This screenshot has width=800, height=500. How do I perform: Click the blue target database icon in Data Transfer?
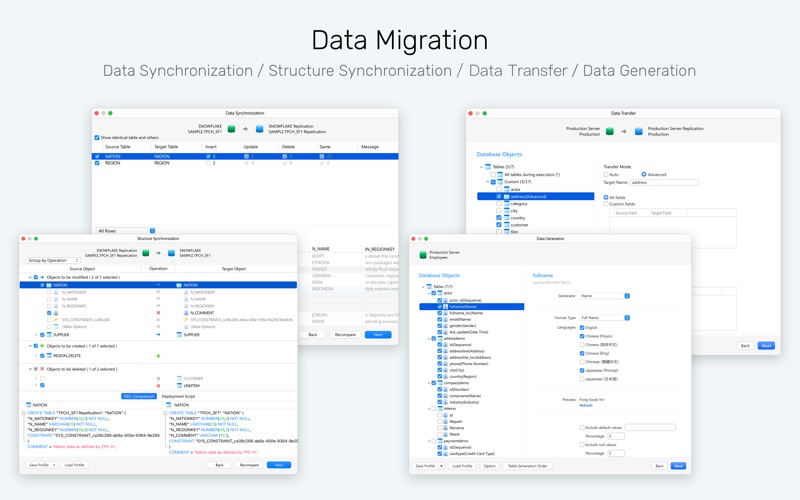point(638,132)
